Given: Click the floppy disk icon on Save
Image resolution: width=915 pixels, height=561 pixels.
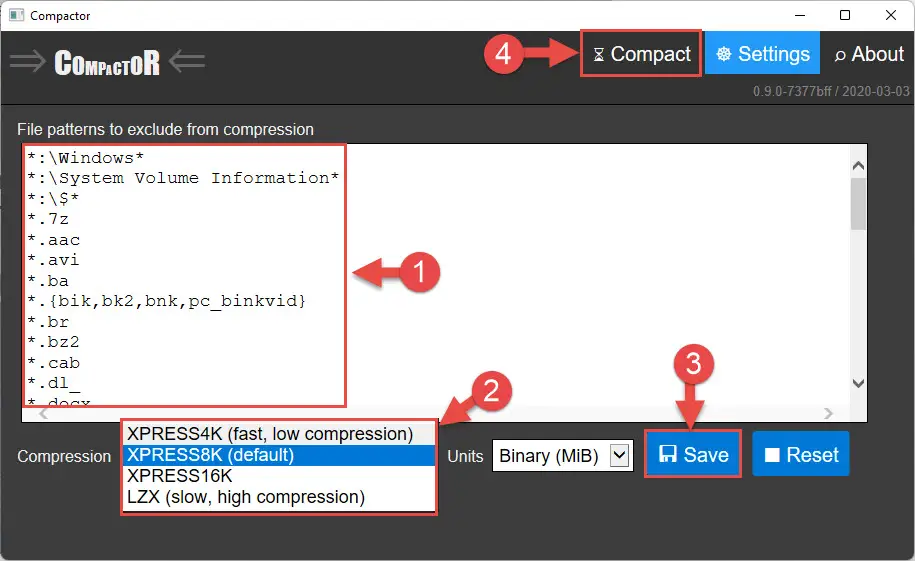Looking at the screenshot, I should point(668,454).
